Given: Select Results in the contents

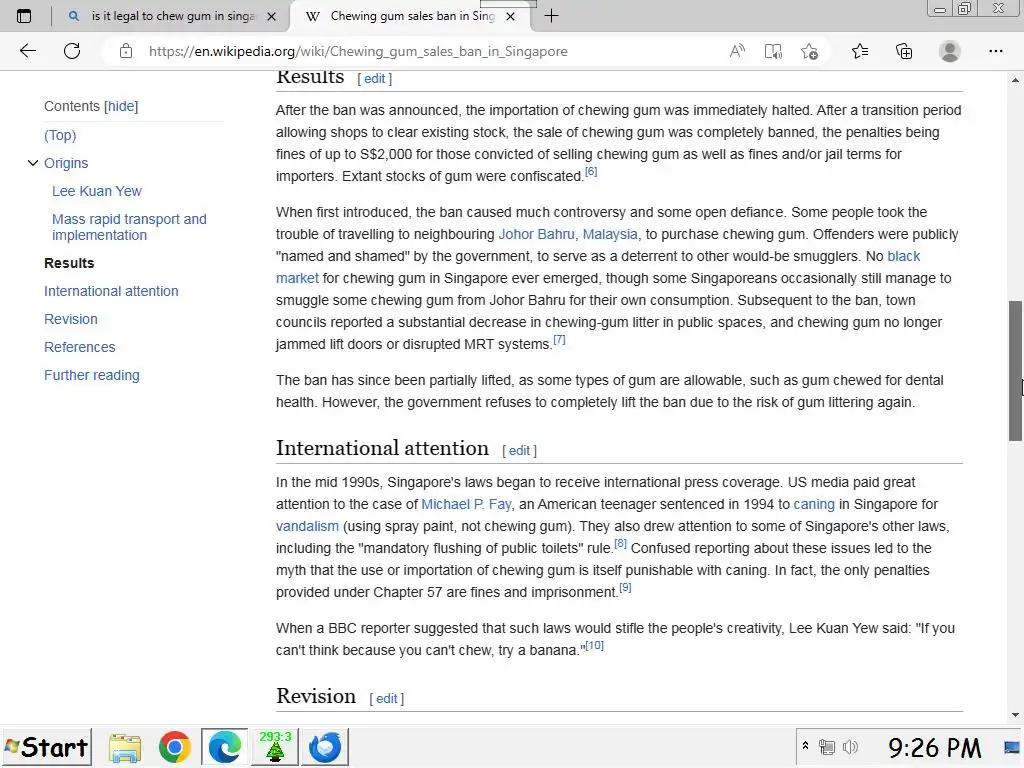Looking at the screenshot, I should click(69, 263).
